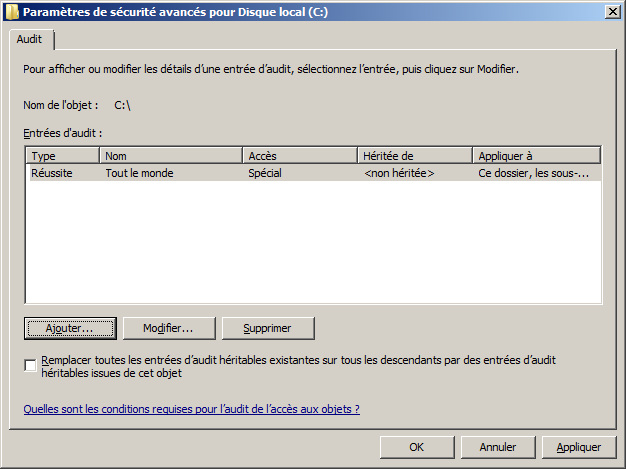The width and height of the screenshot is (626, 469).
Task: Click the Nom column header
Action: pos(171,156)
